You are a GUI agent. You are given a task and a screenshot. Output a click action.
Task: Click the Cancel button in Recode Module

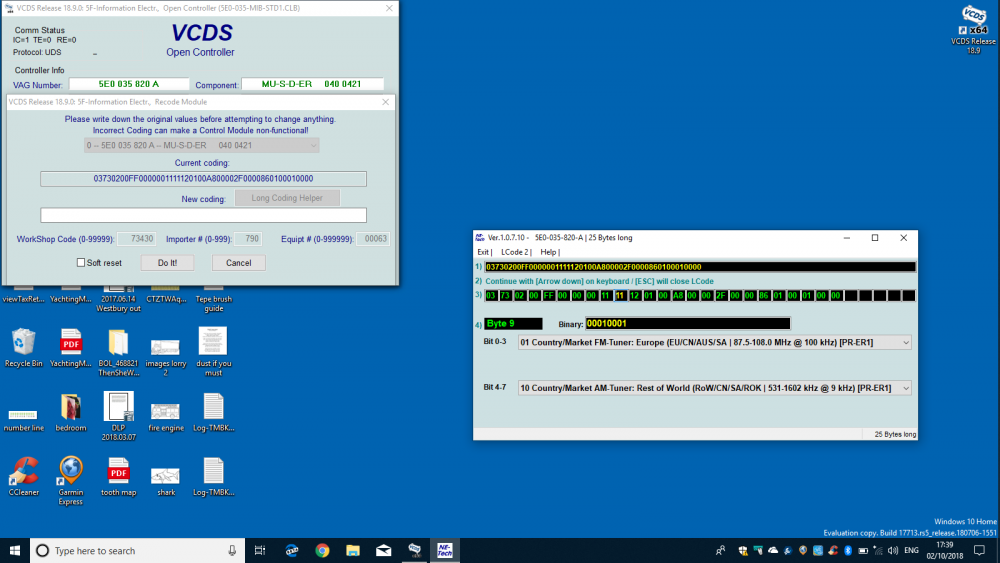tap(239, 263)
